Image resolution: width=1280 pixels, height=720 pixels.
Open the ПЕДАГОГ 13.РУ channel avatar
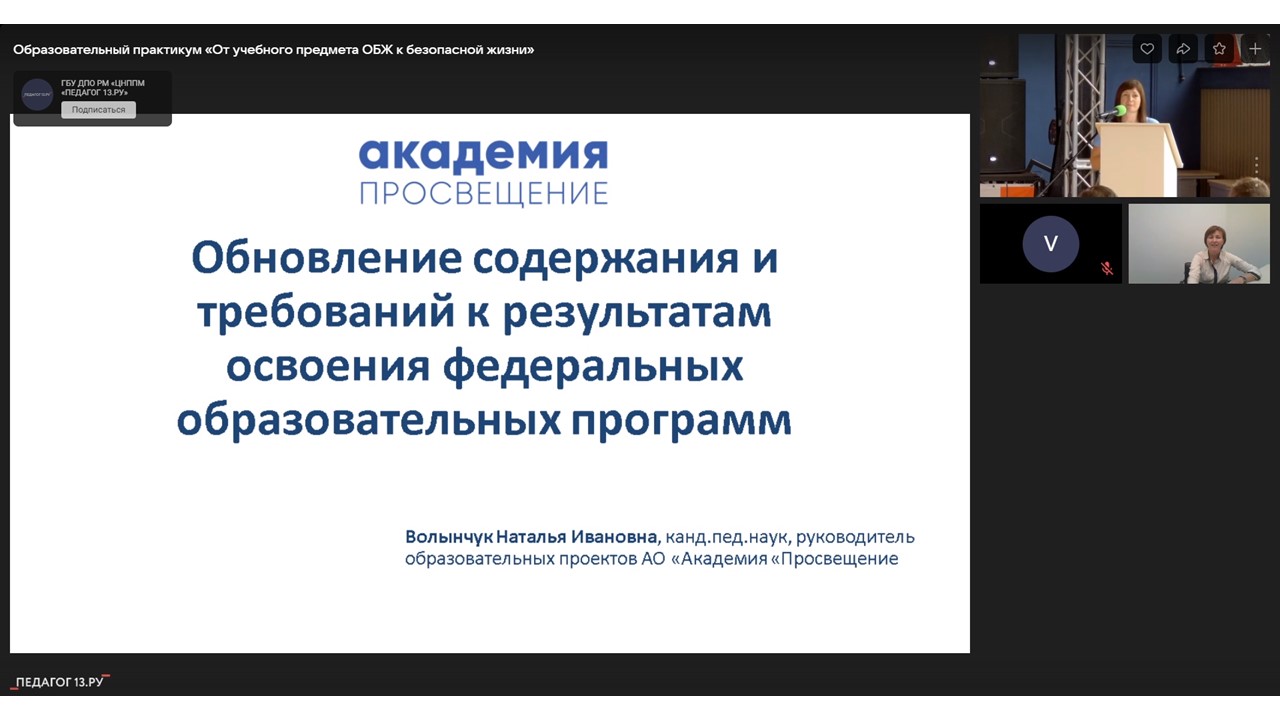coord(37,94)
